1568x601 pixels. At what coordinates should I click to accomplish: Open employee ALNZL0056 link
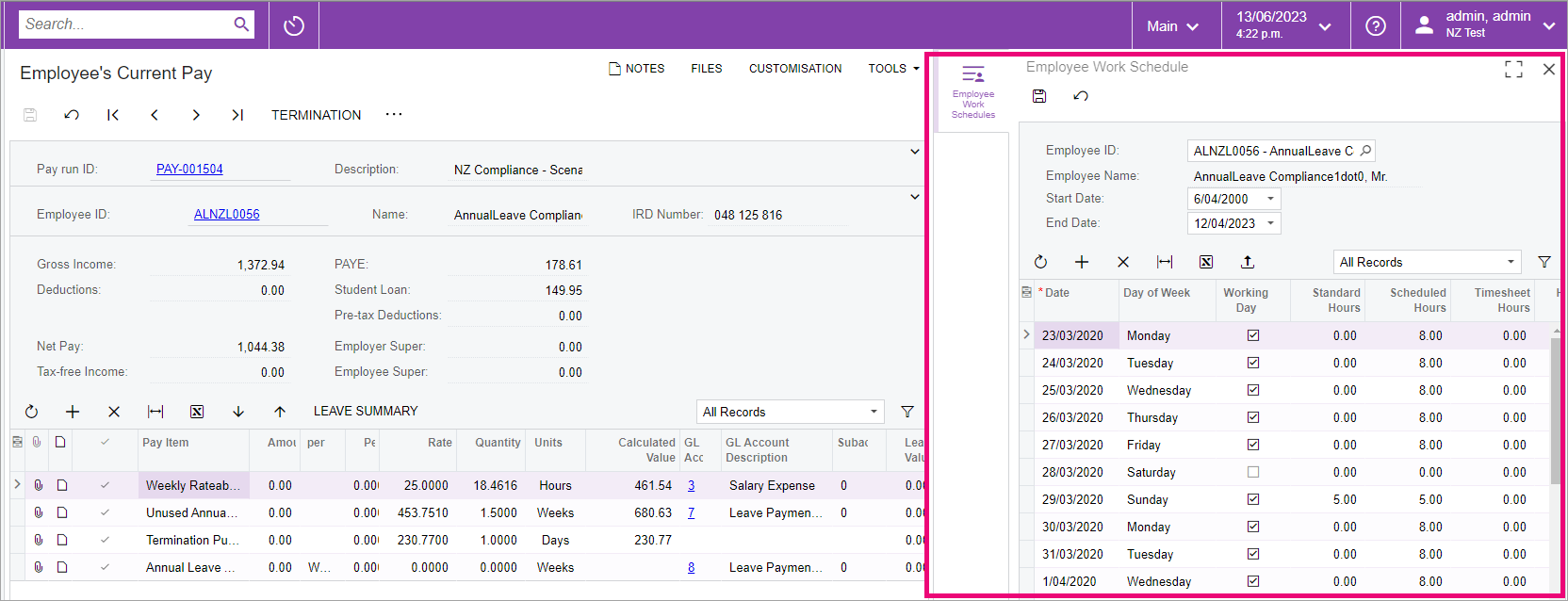coord(226,215)
